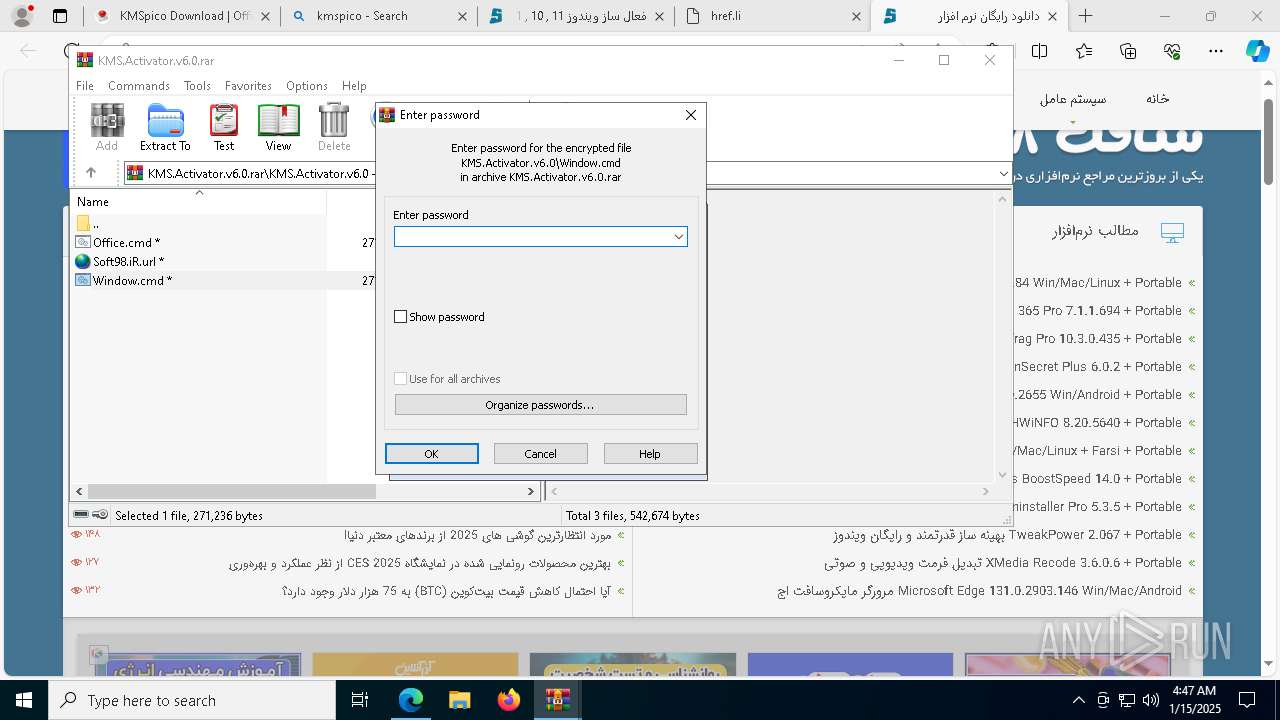Viewport: 1280px width, 720px height.
Task: Click the Name column header sort
Action: coord(198,201)
